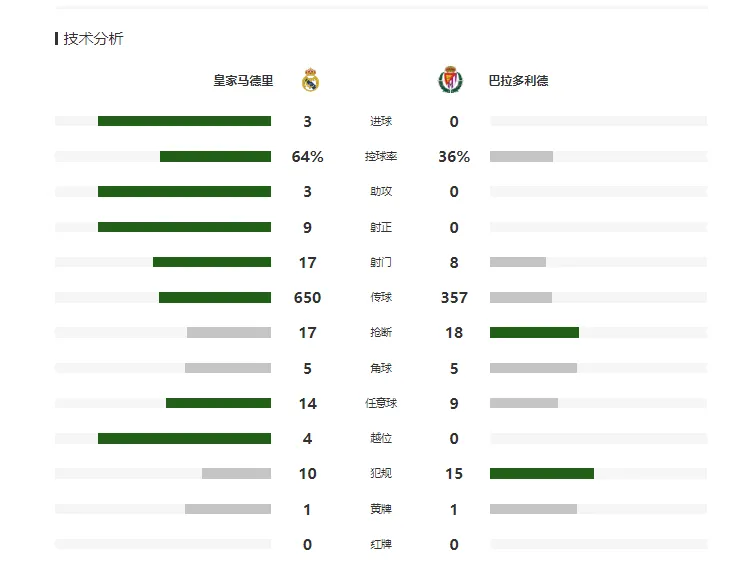Click Valladolid's green 抢断 tackles bar

[534, 333]
